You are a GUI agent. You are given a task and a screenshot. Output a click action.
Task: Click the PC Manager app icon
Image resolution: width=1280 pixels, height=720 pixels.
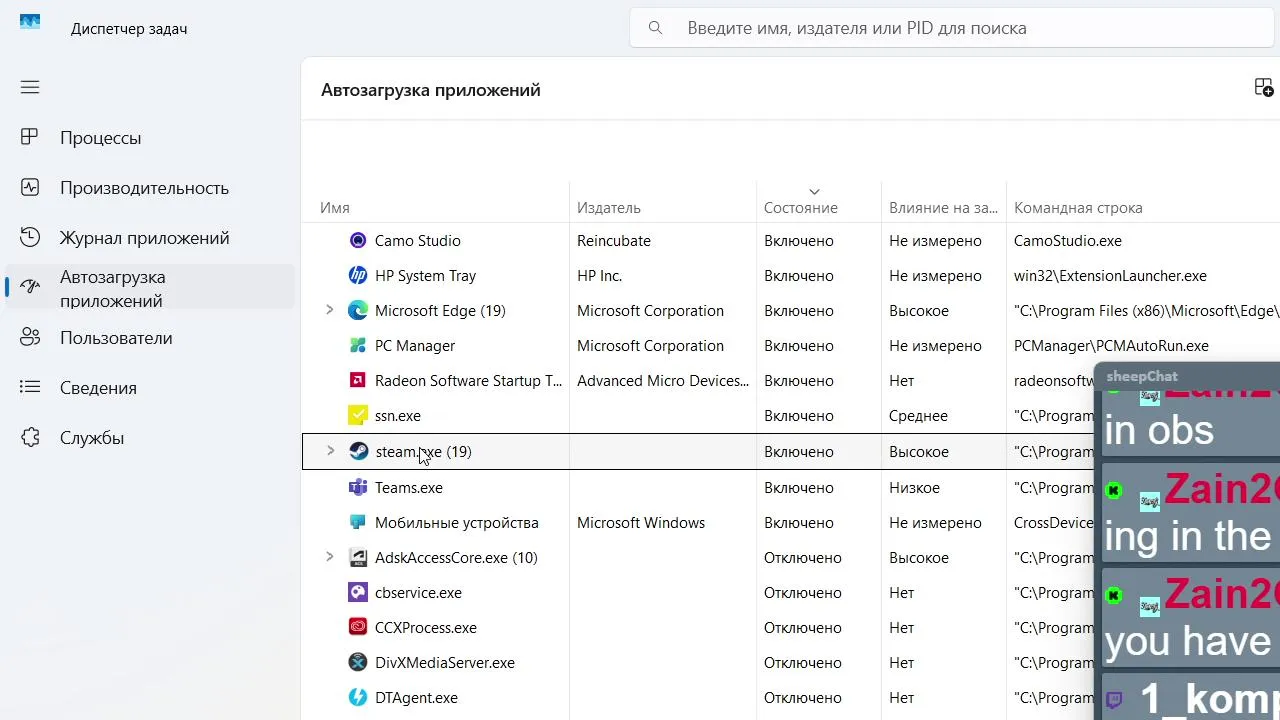358,346
